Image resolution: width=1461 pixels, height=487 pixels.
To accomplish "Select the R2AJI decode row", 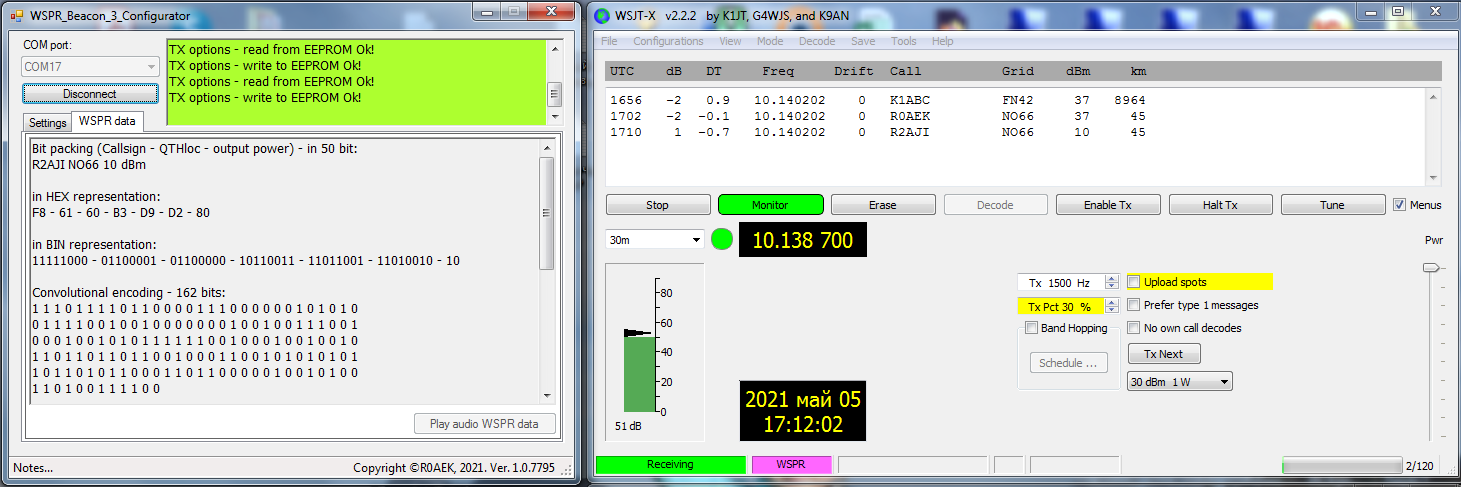I will (x=878, y=132).
